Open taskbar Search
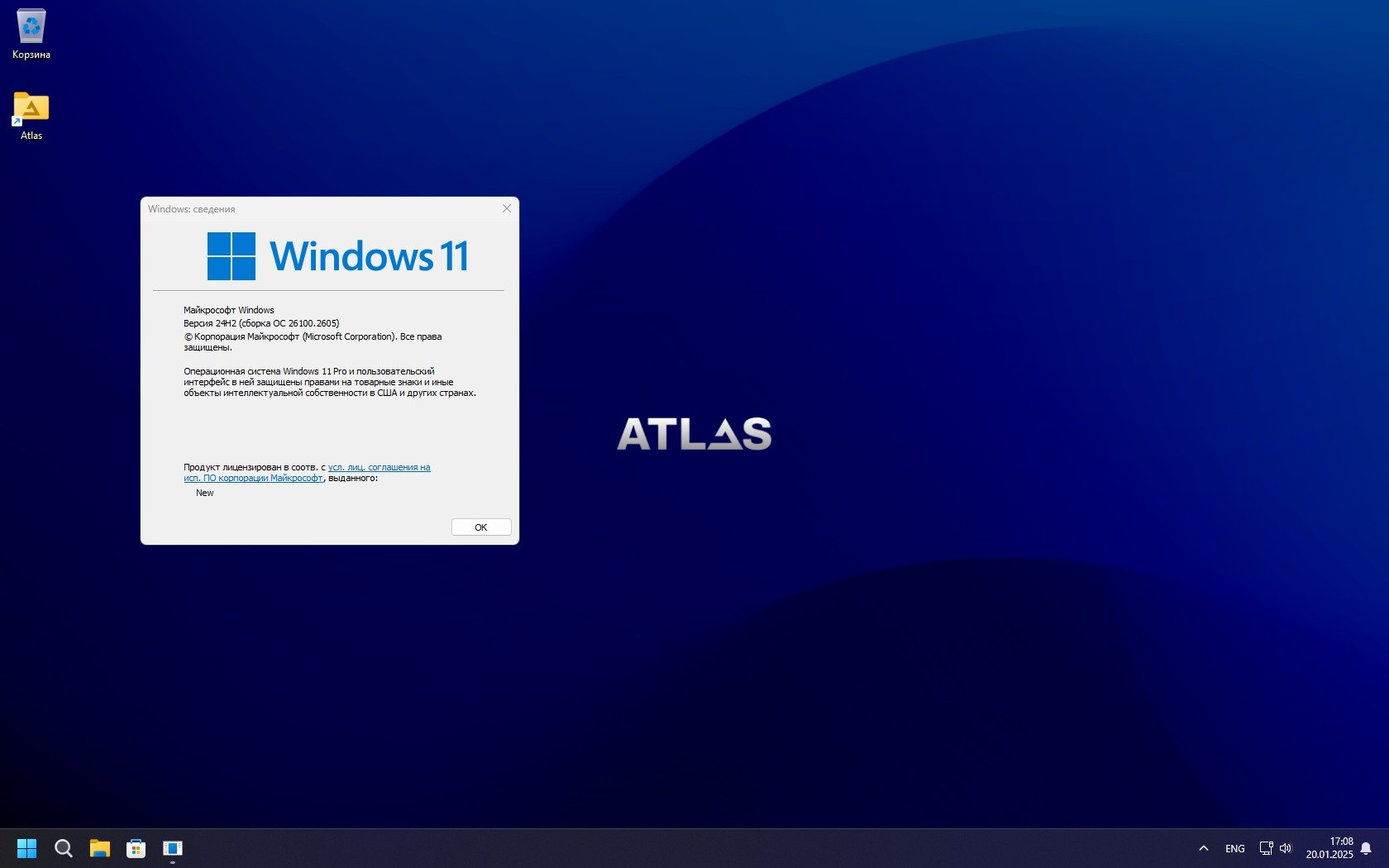 [x=64, y=848]
